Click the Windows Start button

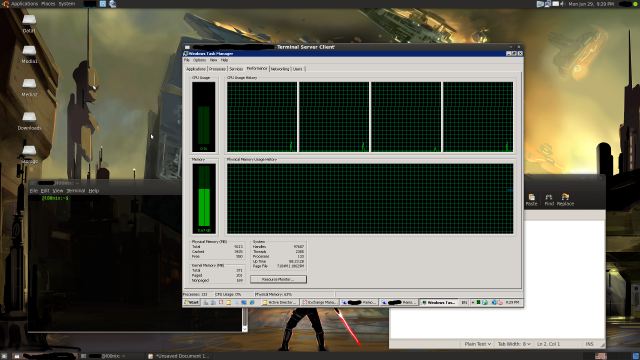pos(191,302)
